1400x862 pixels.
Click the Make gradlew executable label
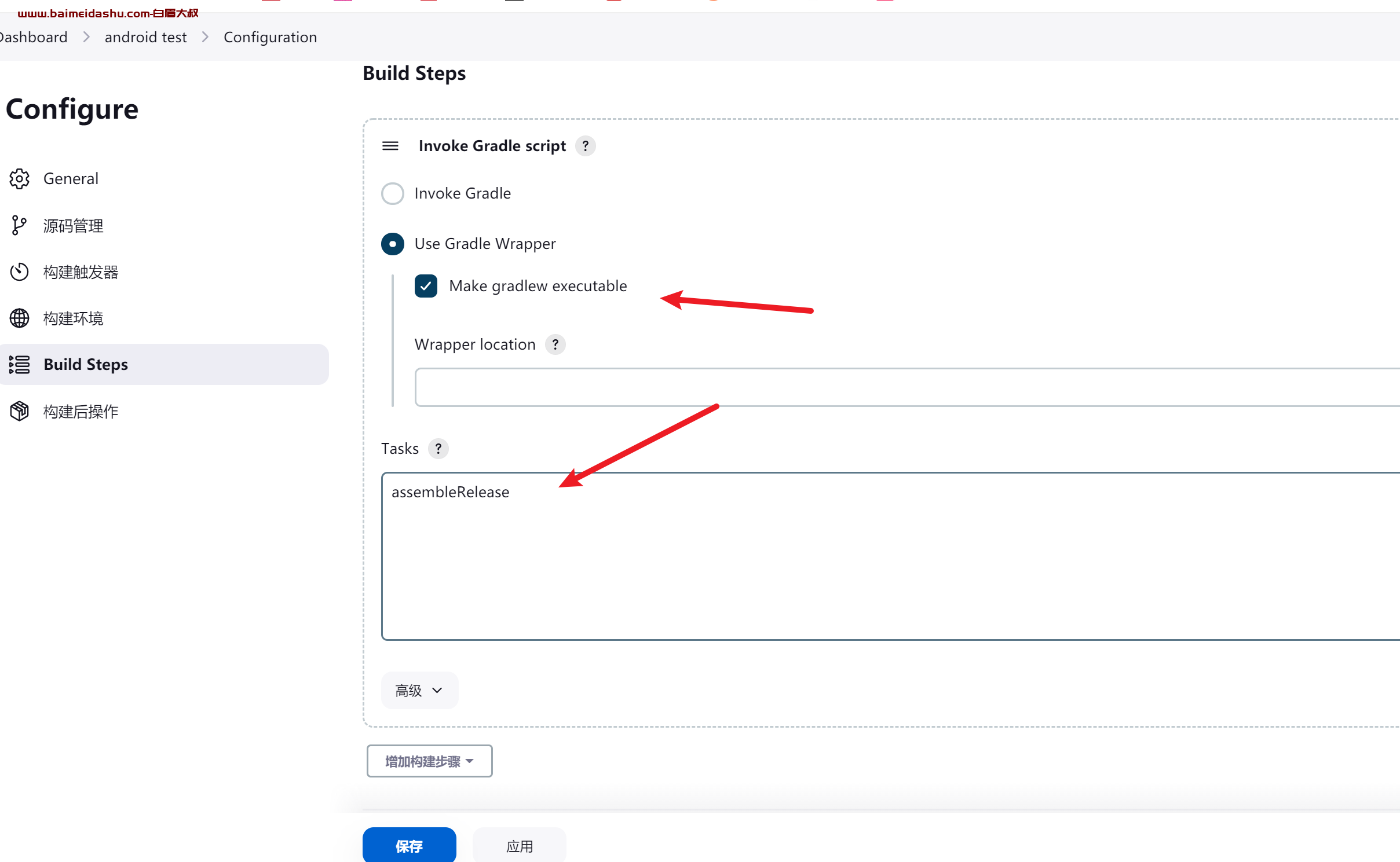[x=538, y=286]
